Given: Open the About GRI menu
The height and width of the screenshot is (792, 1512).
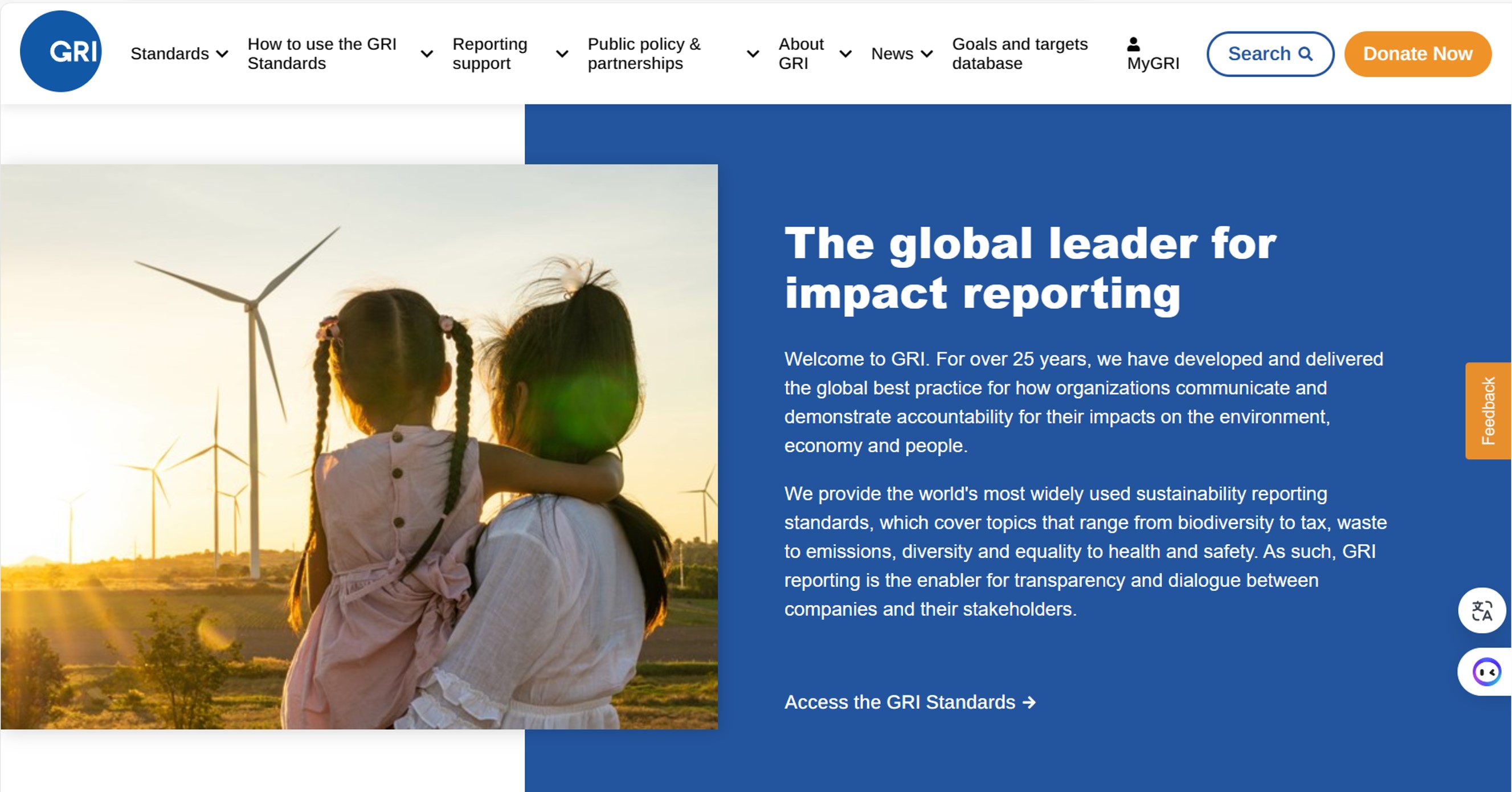Looking at the screenshot, I should coord(801,54).
